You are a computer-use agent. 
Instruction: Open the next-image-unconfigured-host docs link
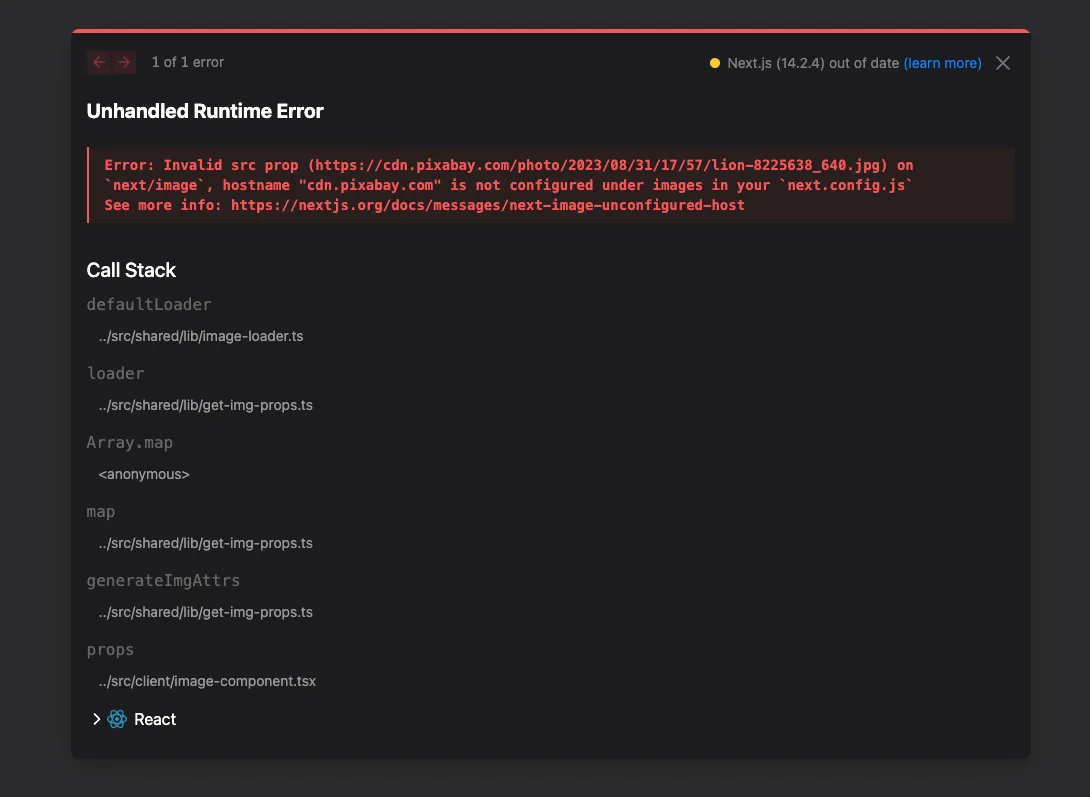pos(487,205)
